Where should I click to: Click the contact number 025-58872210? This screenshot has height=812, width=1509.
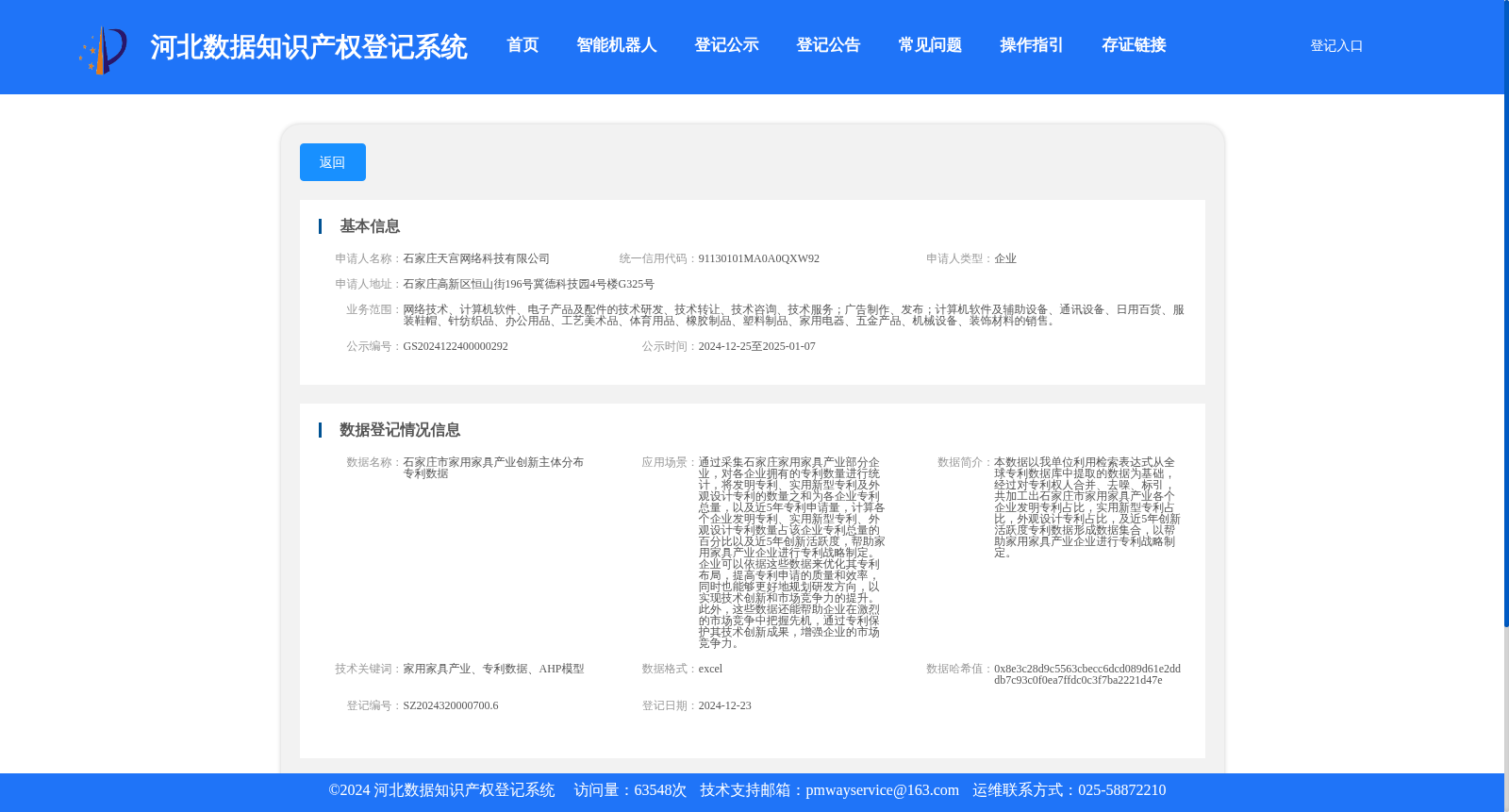tap(1121, 790)
